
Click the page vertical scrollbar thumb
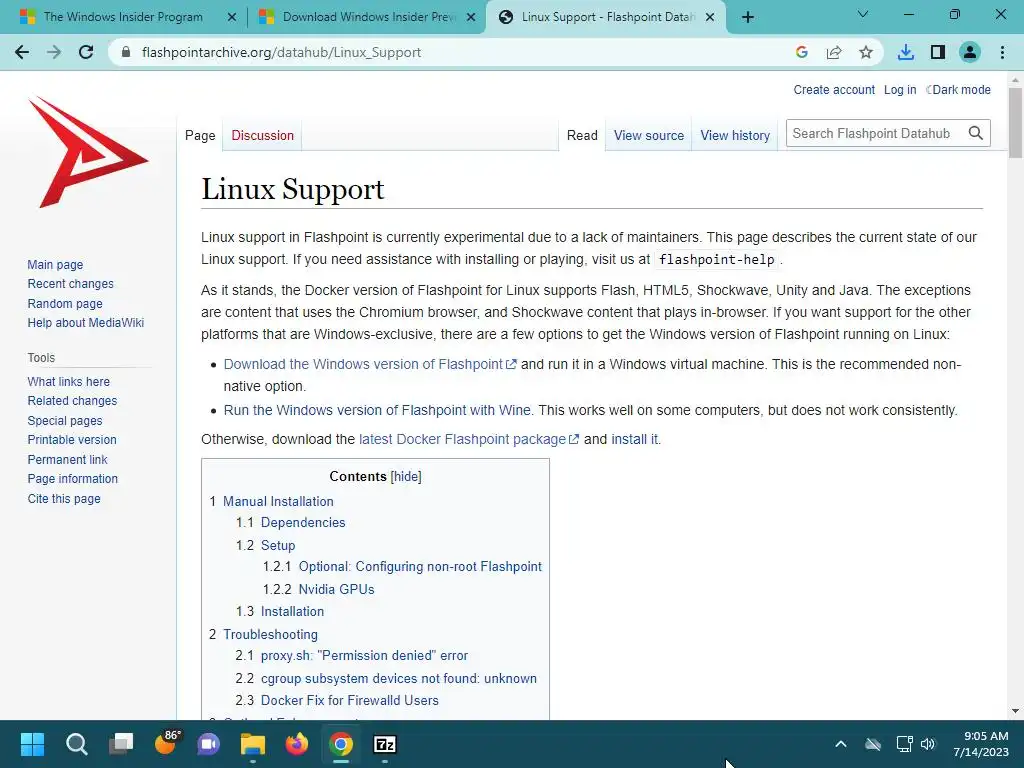pos(1015,122)
